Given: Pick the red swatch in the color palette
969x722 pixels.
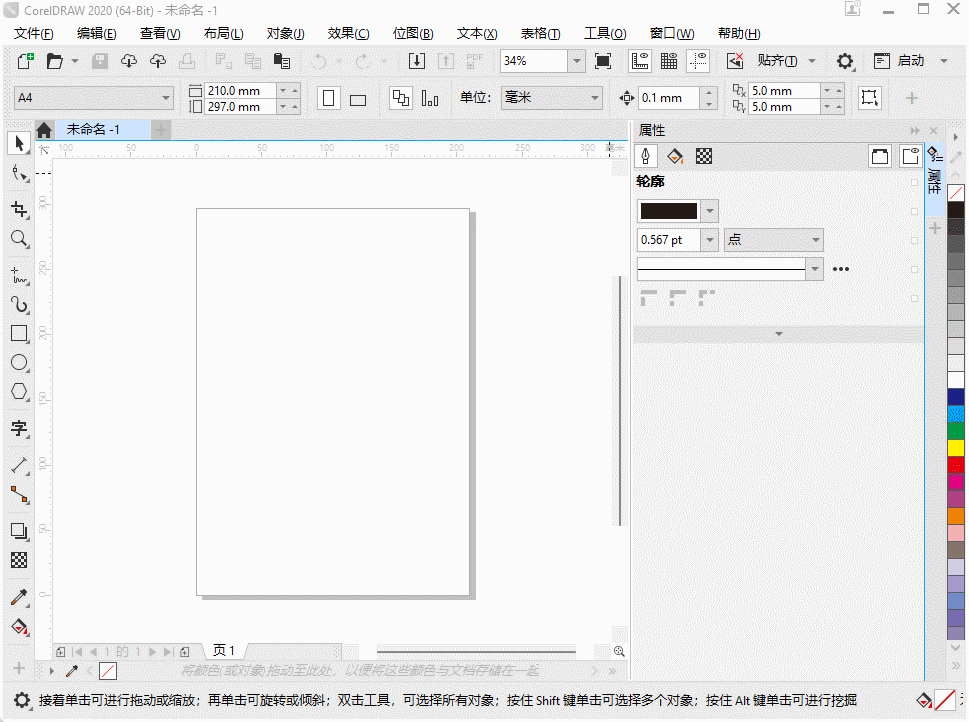Looking at the screenshot, I should 956,465.
